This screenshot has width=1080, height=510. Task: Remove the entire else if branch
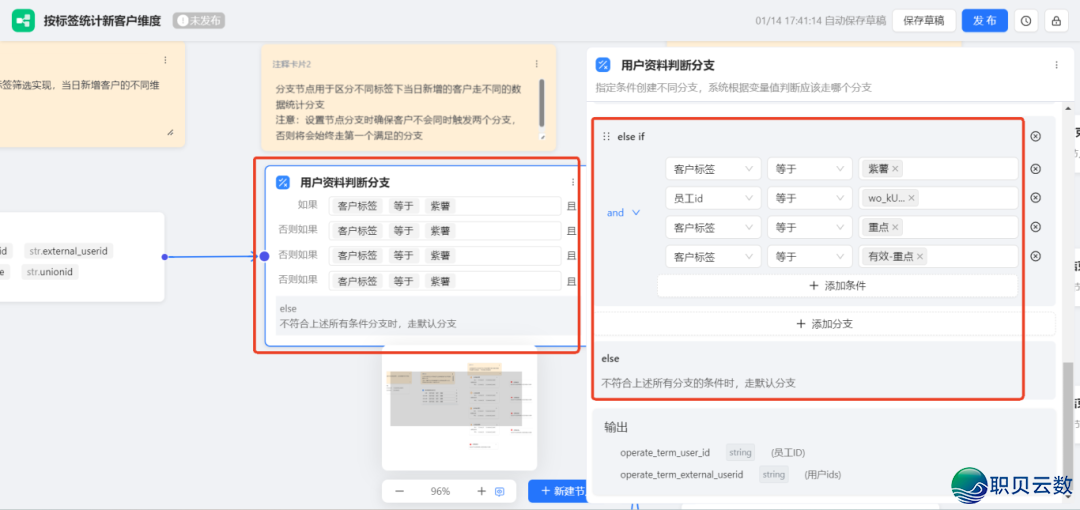click(1035, 136)
